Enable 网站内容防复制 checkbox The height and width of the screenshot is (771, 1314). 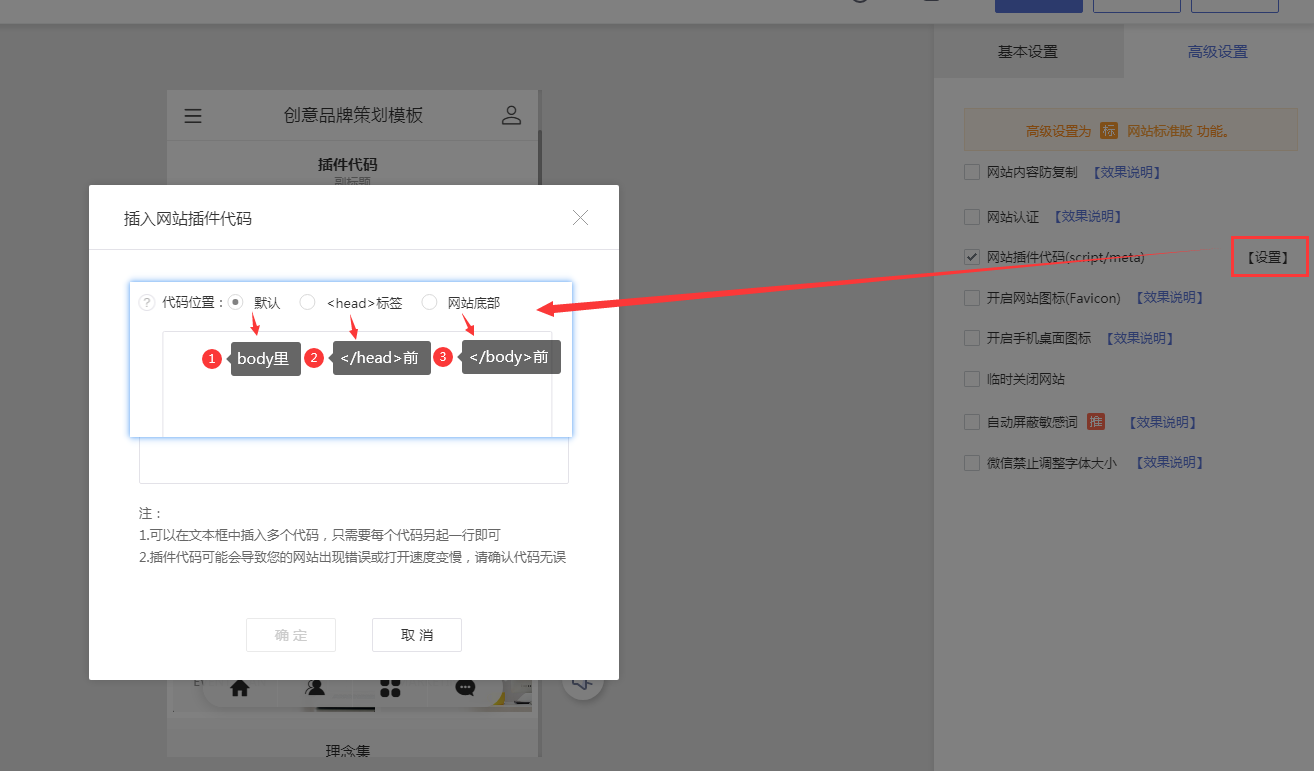tap(972, 172)
